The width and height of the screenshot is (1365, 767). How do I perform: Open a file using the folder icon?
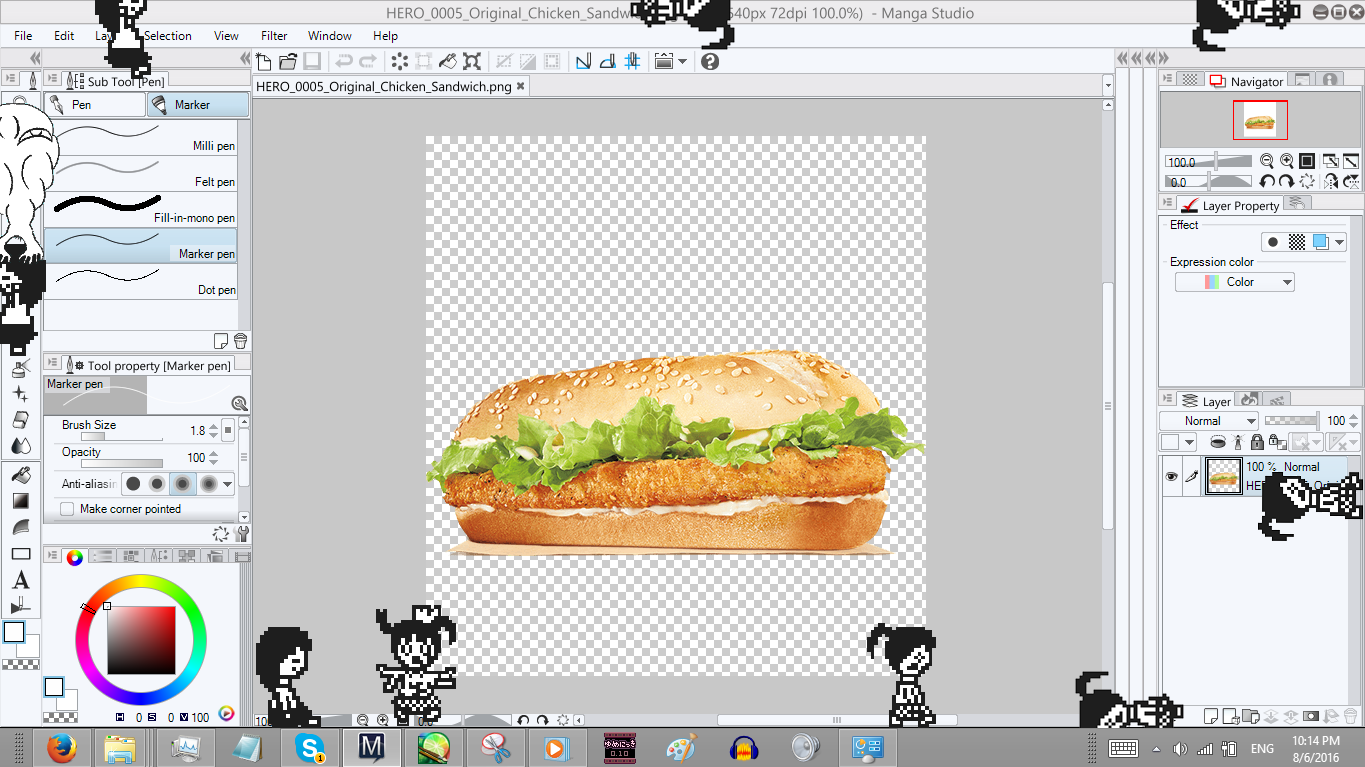288,61
